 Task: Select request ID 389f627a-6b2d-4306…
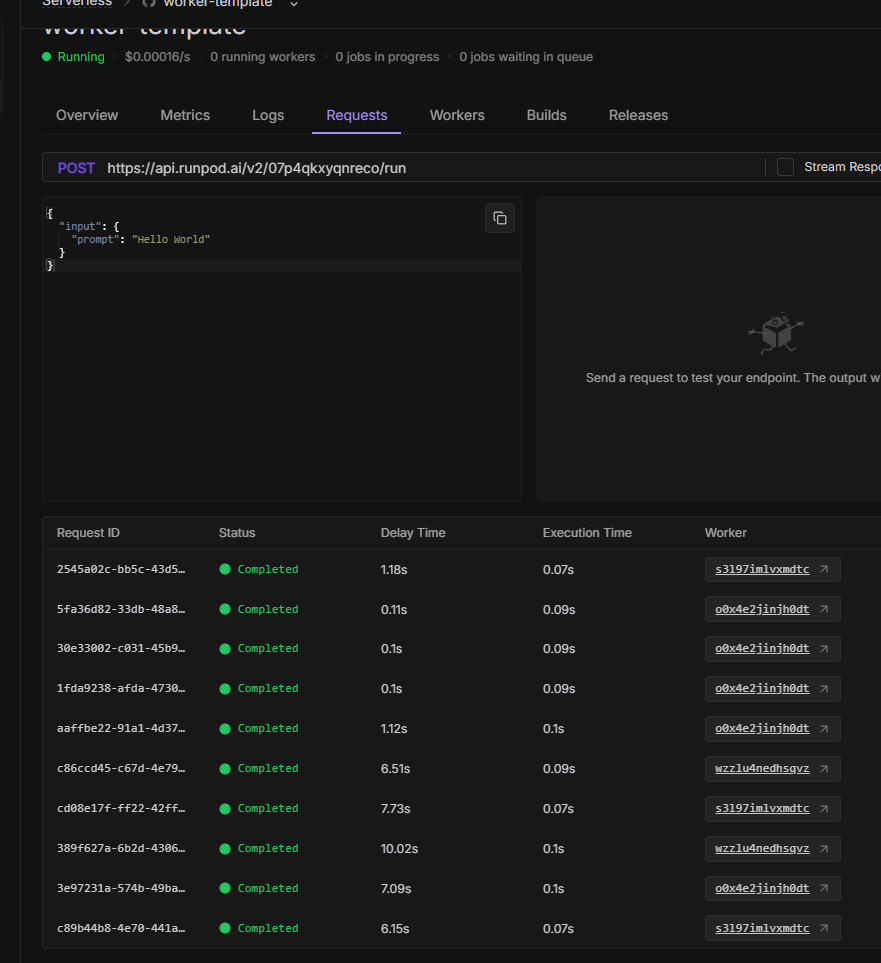(121, 848)
